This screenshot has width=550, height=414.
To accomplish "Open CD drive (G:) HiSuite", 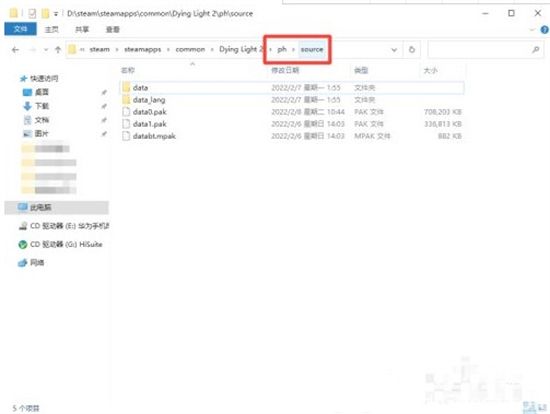I will [60, 244].
